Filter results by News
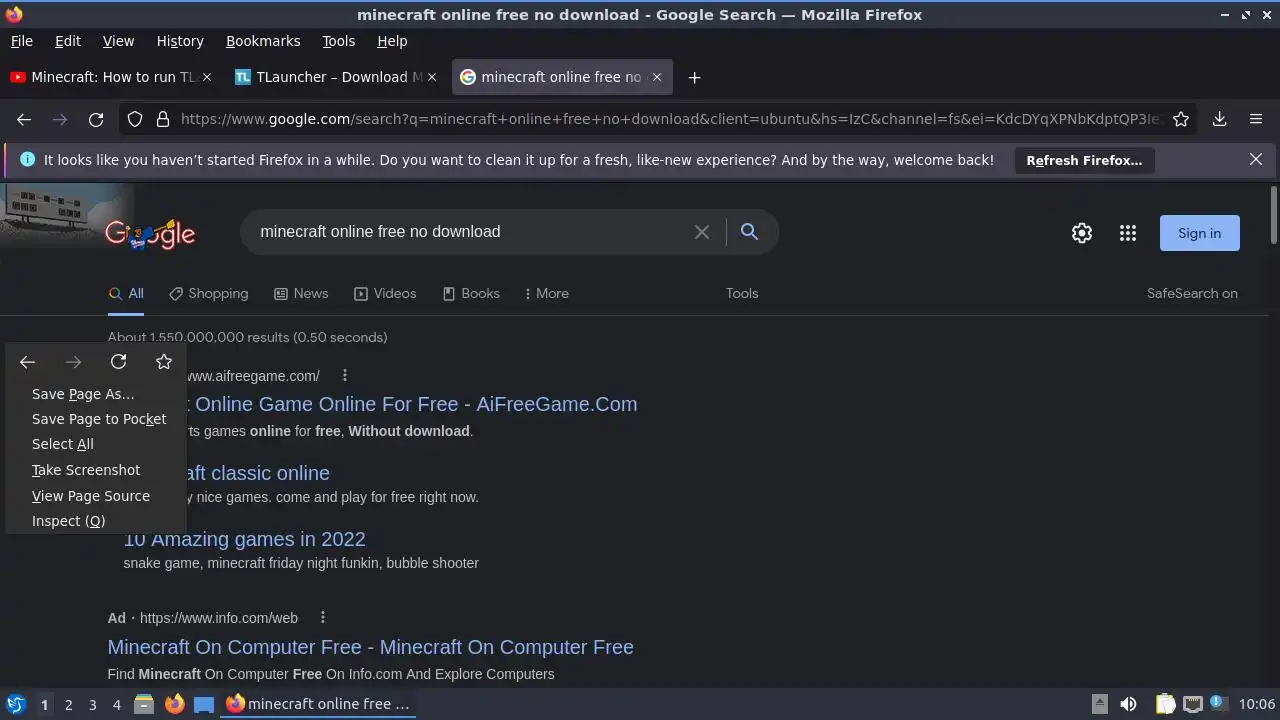Viewport: 1280px width, 720px height. pyautogui.click(x=301, y=293)
